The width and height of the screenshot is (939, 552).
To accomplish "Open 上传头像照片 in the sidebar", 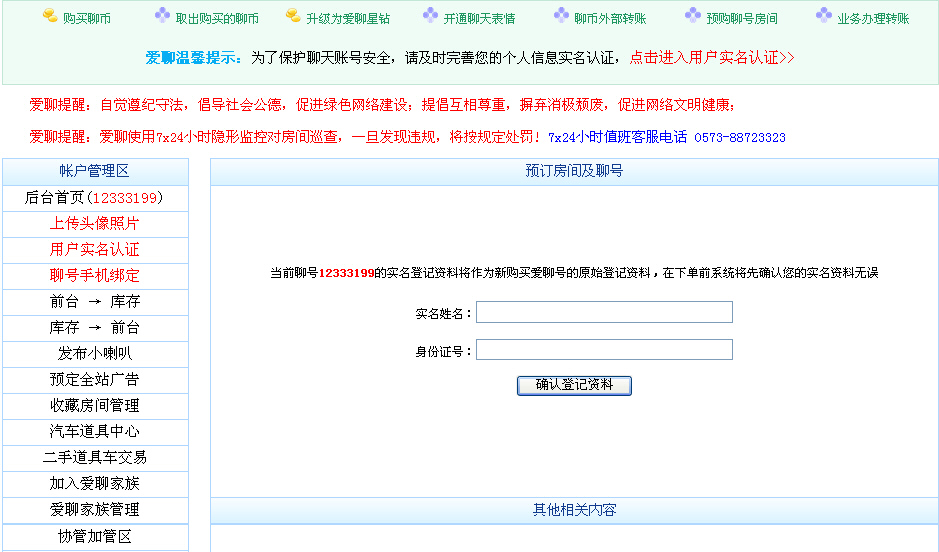I will 94,224.
